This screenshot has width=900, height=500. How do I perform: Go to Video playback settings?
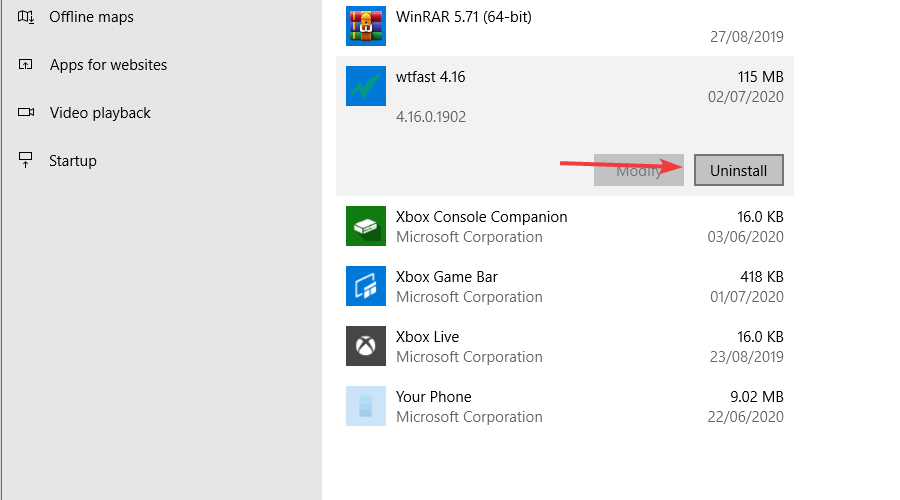[x=100, y=113]
